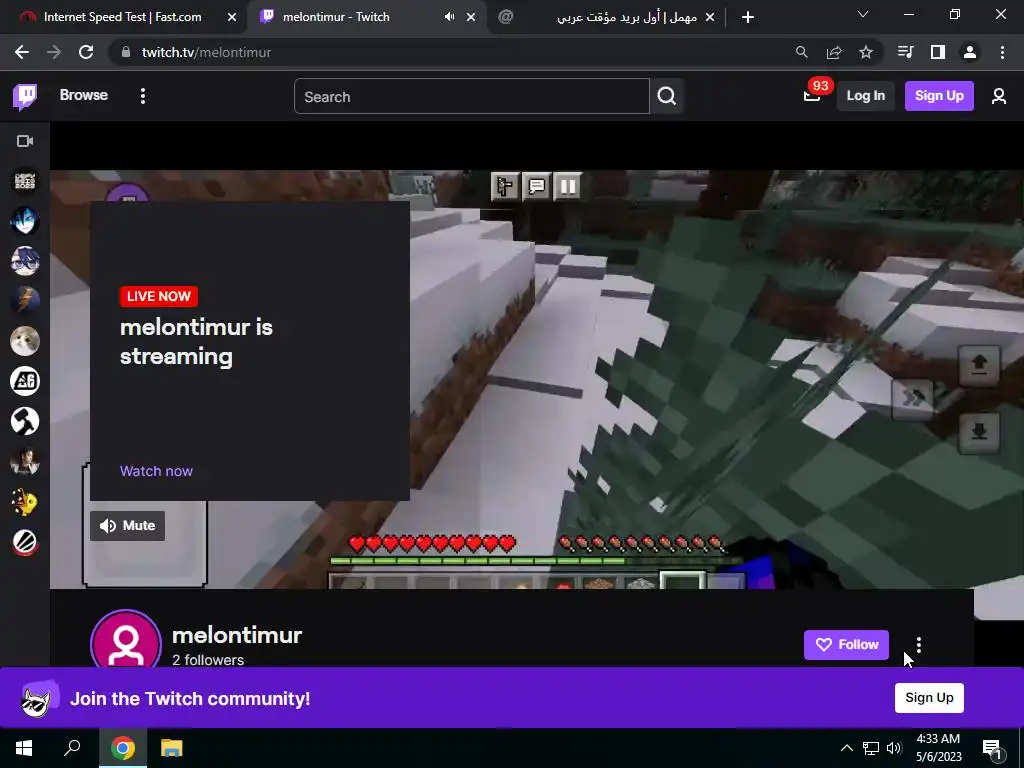Click Sign Up in the purple banner
This screenshot has width=1024, height=768.
point(929,698)
